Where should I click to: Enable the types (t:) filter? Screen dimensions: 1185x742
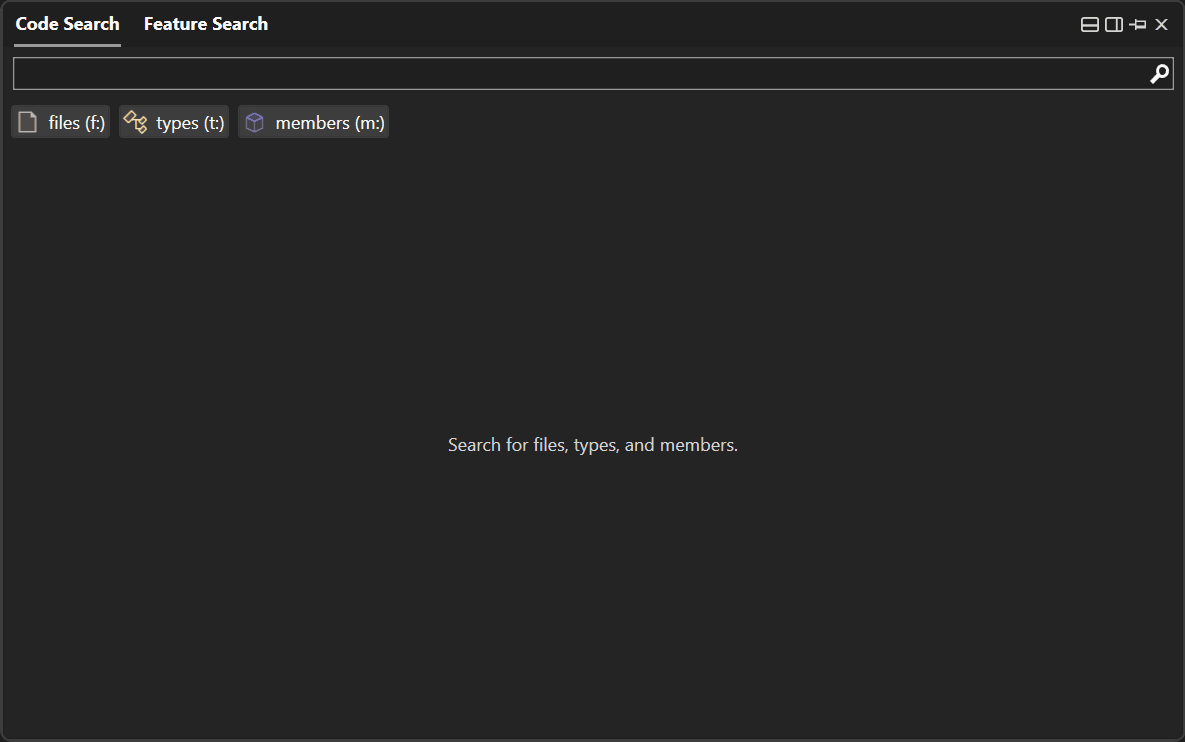pyautogui.click(x=174, y=123)
